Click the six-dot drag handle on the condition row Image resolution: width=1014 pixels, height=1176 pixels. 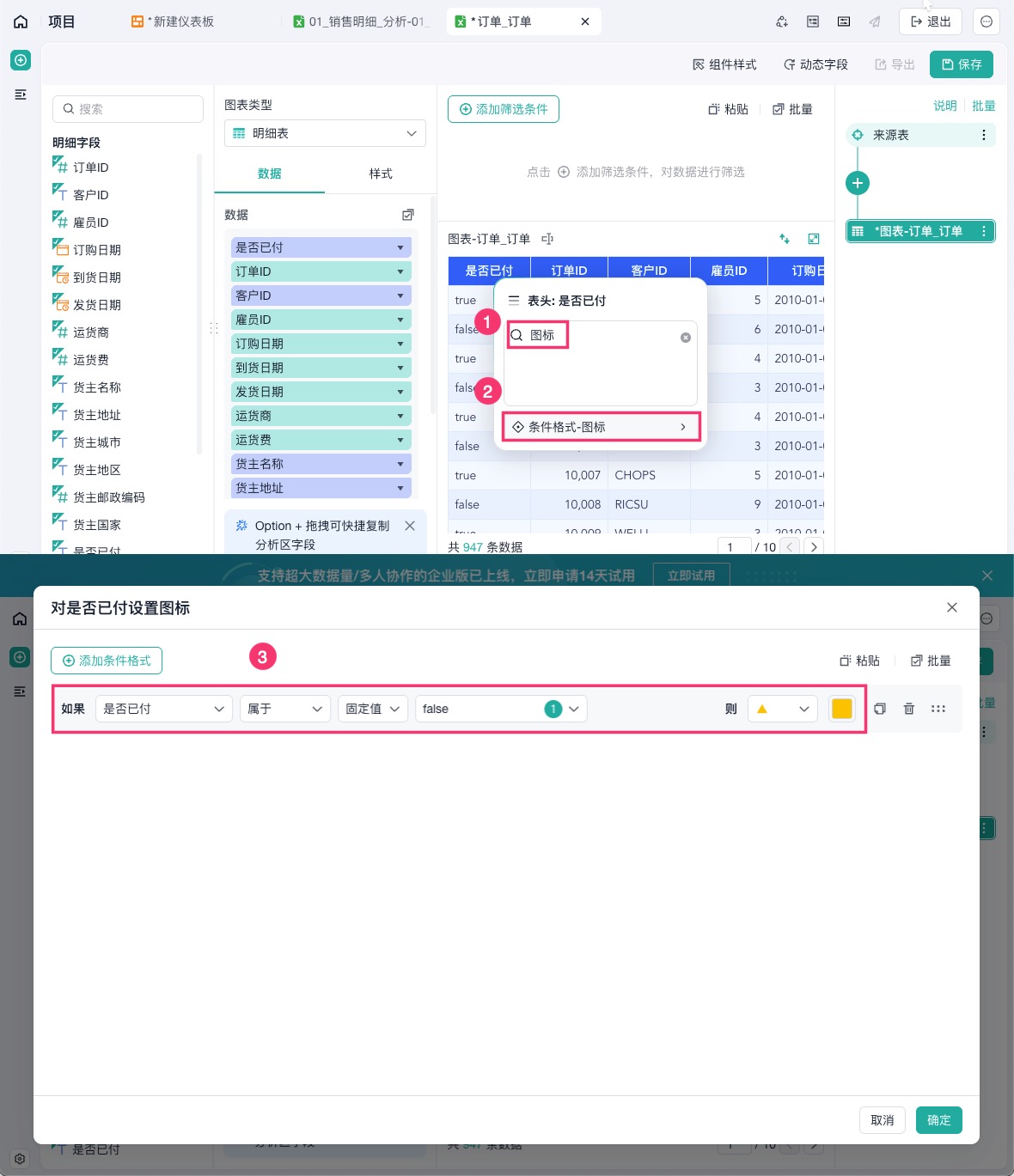pos(938,709)
